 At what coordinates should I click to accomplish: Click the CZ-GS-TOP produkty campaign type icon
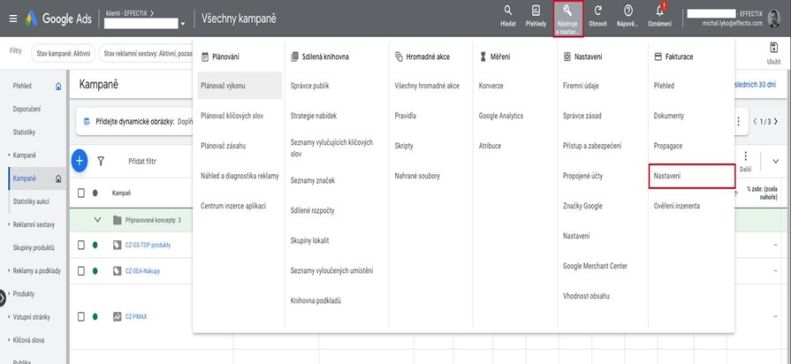coord(117,245)
